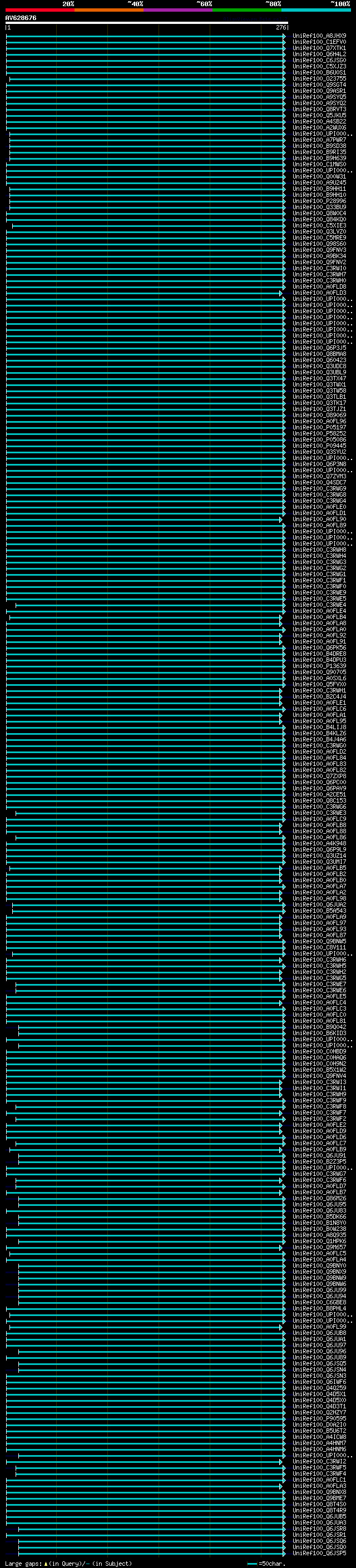The image size is (356, 1568).
Task: Click label UniRef100_A9SYQ5
Action: tap(319, 97)
